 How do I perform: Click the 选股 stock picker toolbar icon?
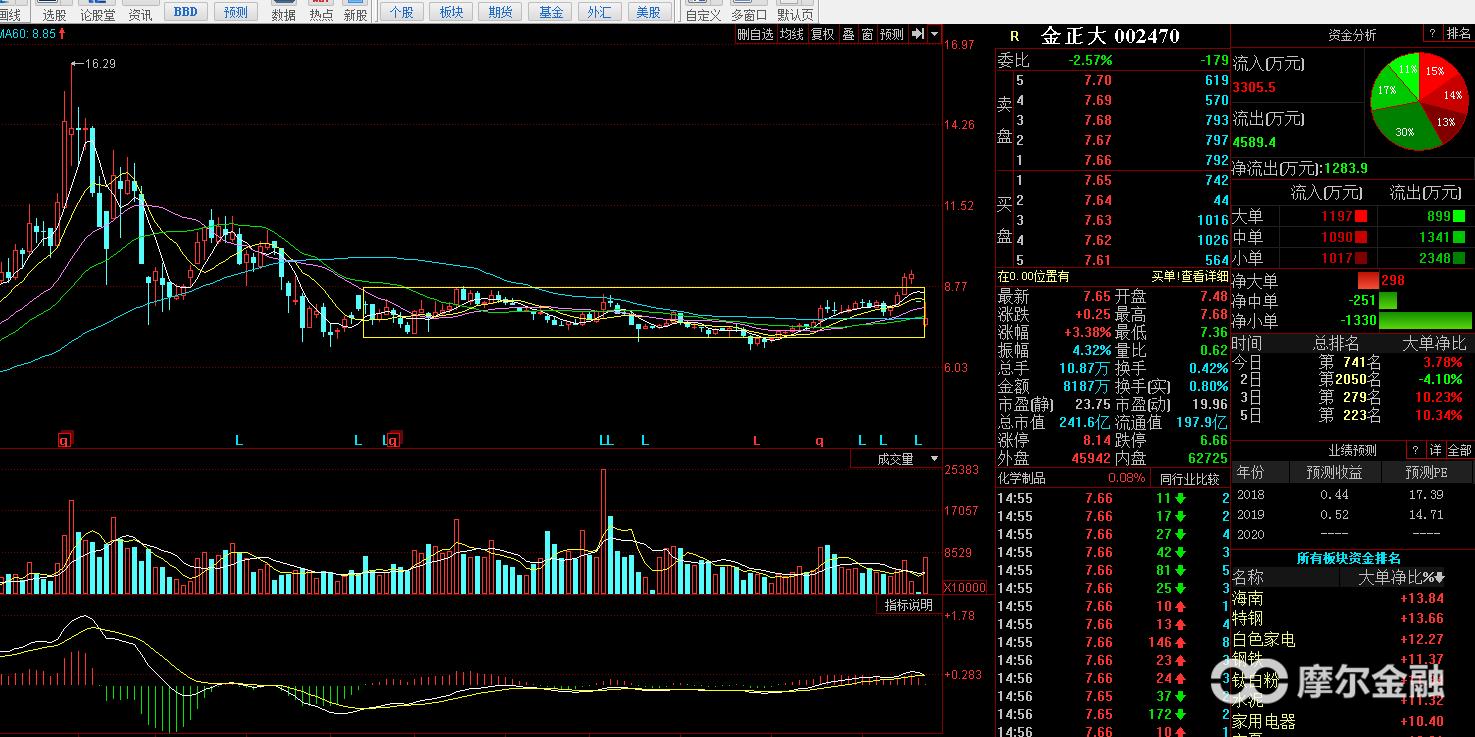click(x=54, y=12)
